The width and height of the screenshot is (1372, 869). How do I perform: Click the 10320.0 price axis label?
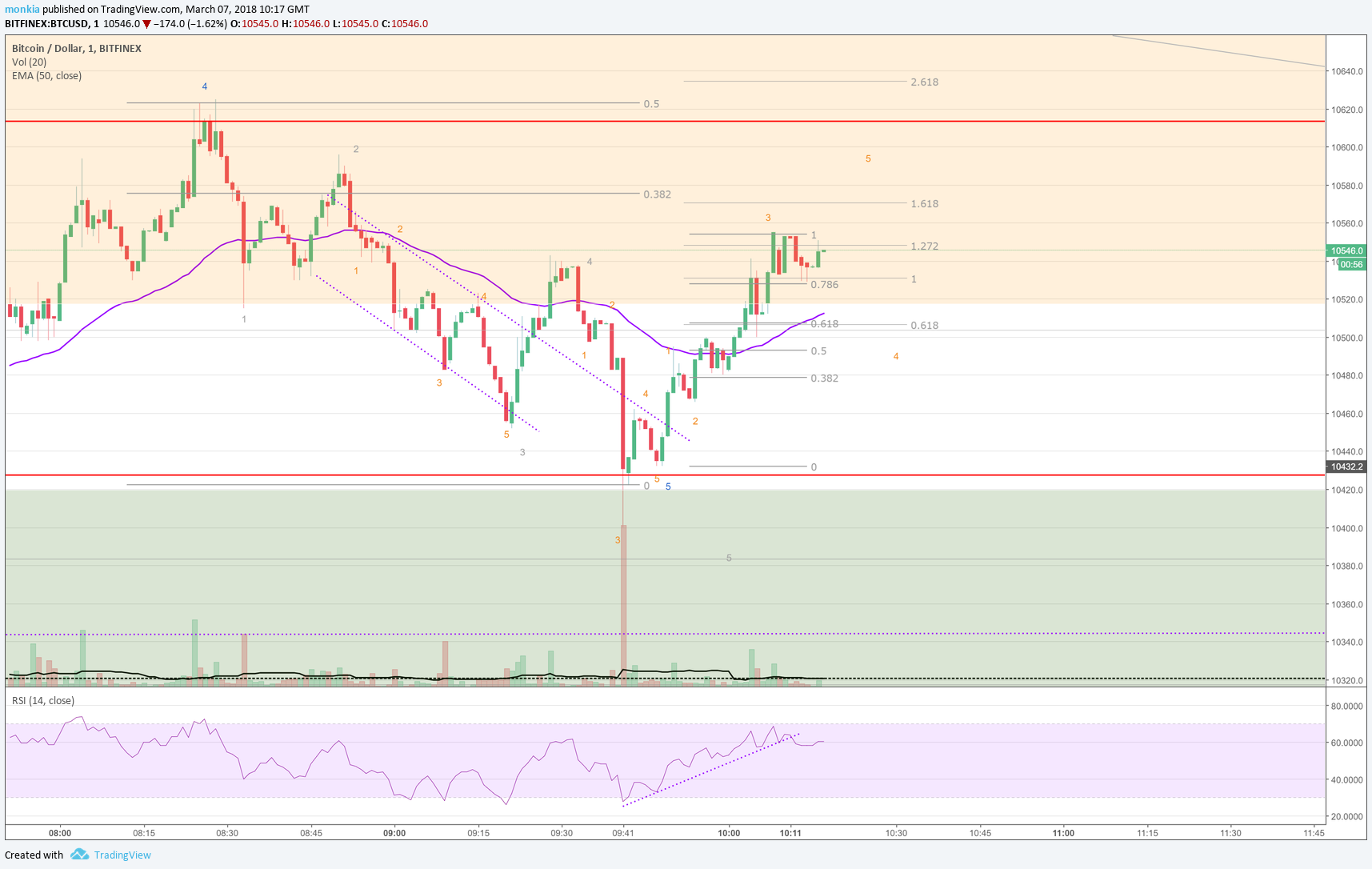(x=1346, y=680)
